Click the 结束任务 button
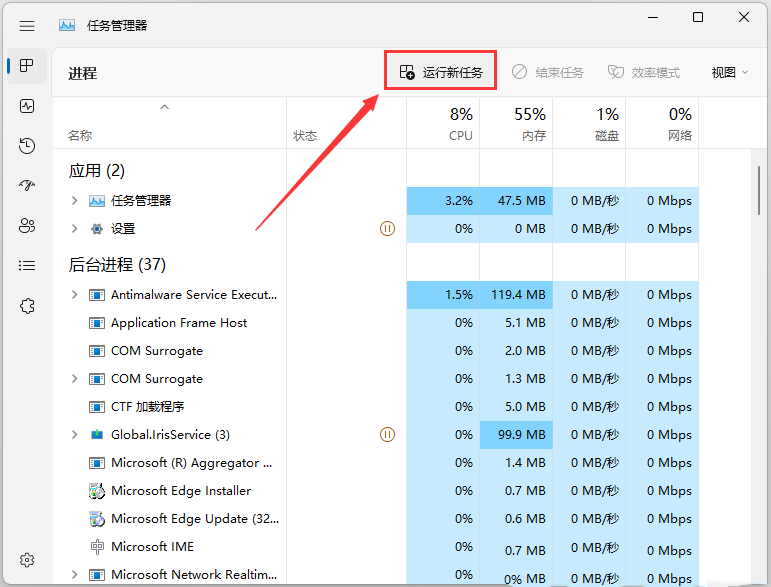 (547, 72)
